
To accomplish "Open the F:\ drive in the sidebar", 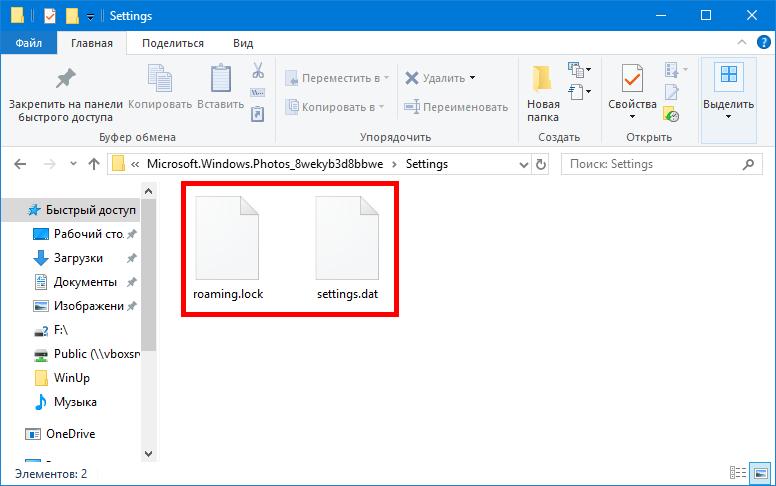I will click(x=50, y=330).
